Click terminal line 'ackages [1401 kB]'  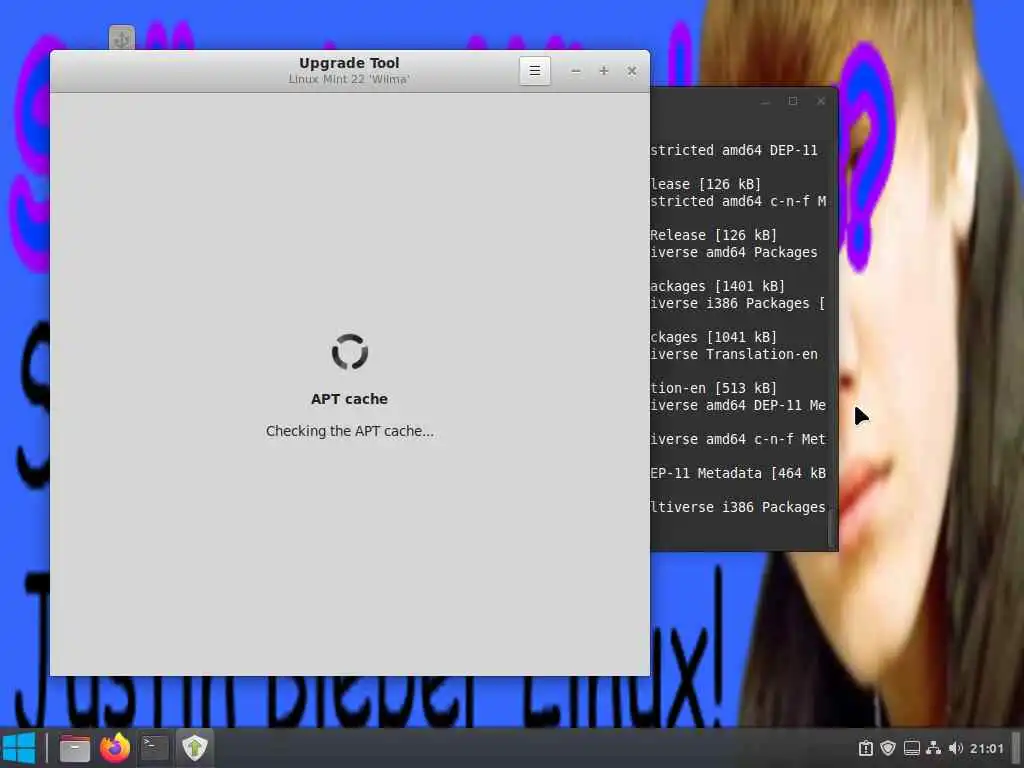point(717,286)
